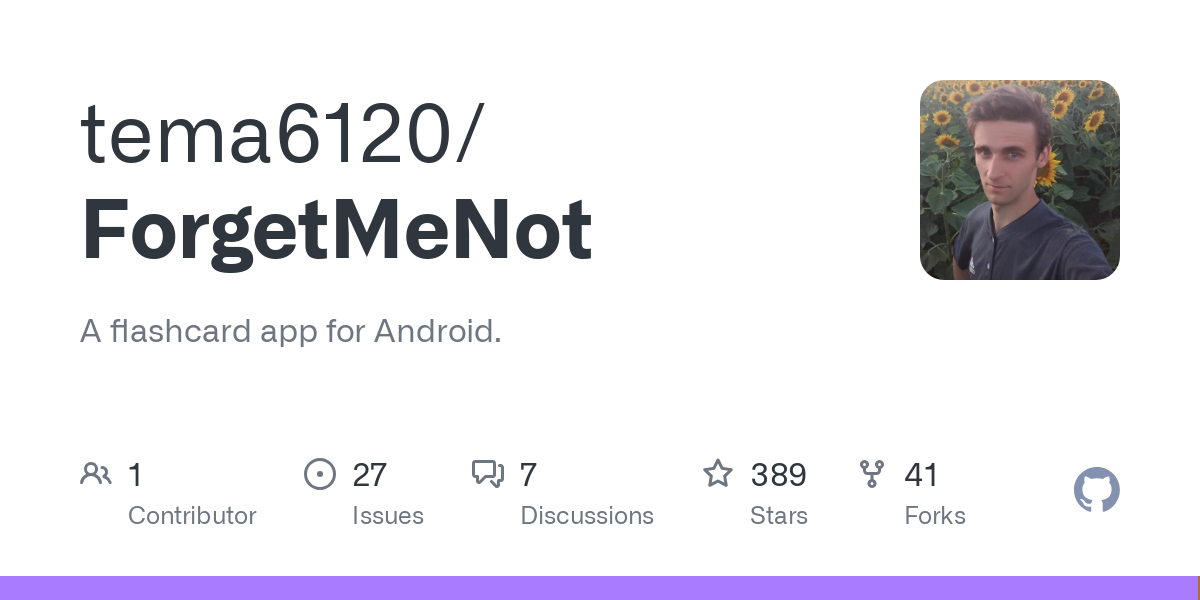Click the fork branch icon
This screenshot has width=1200, height=600.
(872, 474)
